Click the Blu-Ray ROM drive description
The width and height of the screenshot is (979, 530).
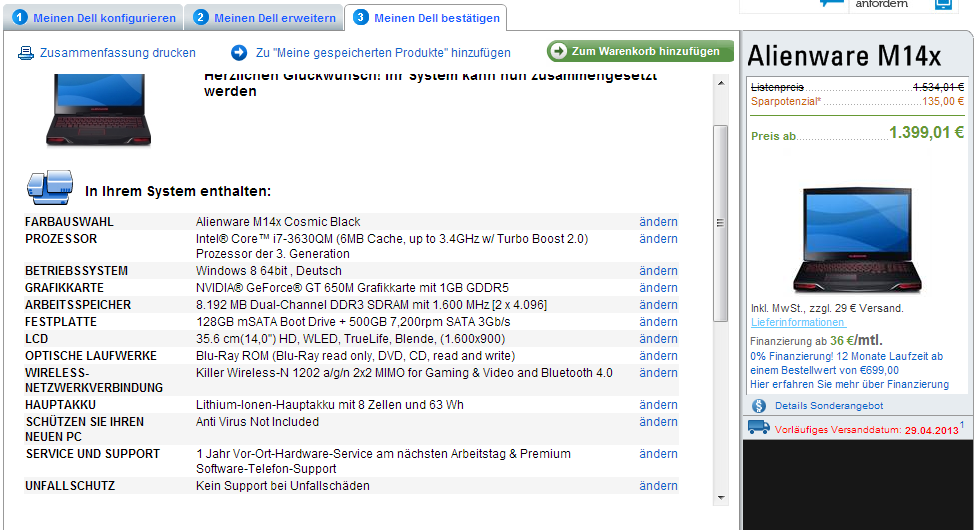pyautogui.click(x=355, y=356)
